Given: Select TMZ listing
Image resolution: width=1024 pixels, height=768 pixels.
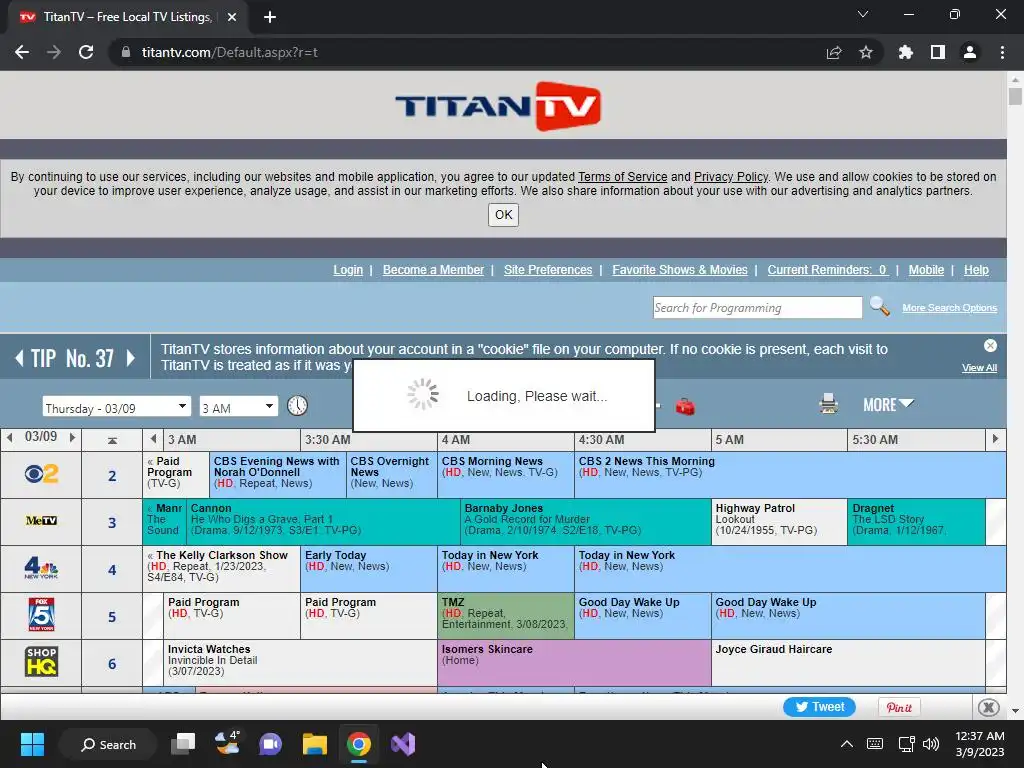Looking at the screenshot, I should [505, 616].
